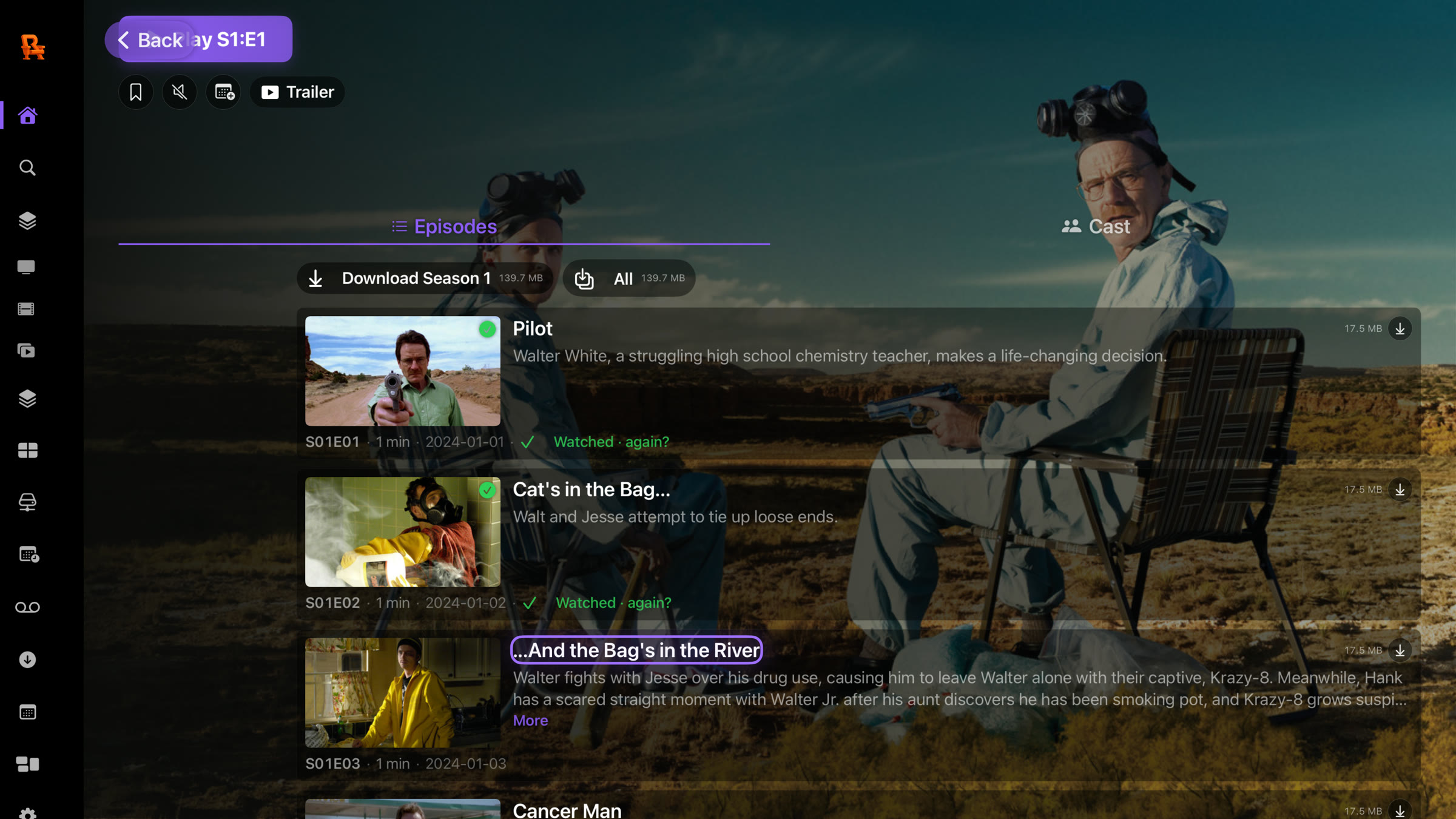Open the recordings tape sidebar icon
Viewport: 1456px width, 819px height.
tap(27, 607)
